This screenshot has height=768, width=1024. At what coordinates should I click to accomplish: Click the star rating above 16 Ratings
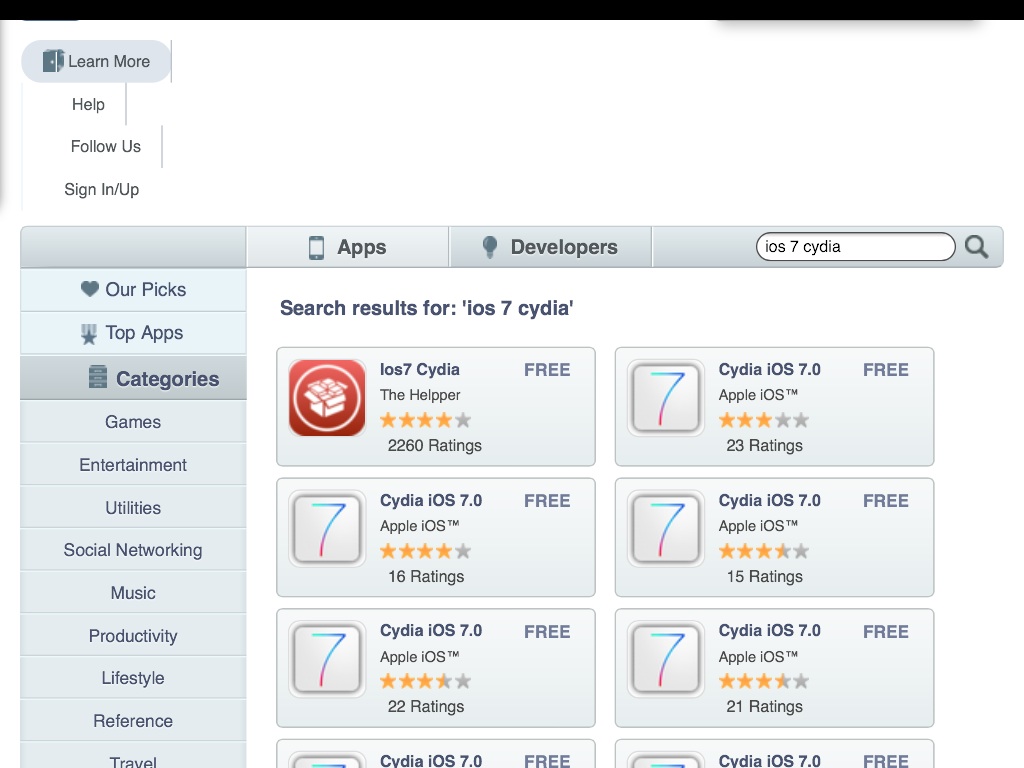point(425,551)
